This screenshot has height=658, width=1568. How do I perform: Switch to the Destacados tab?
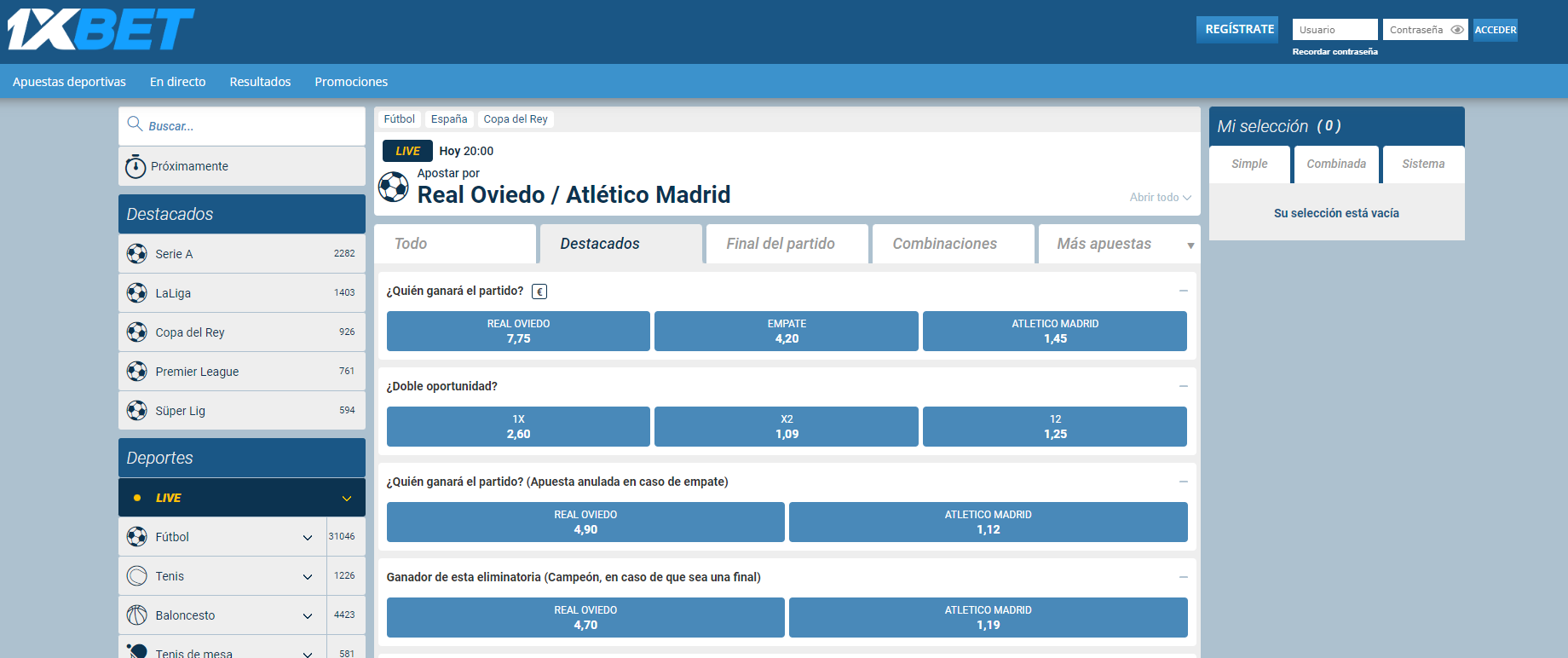coord(621,244)
